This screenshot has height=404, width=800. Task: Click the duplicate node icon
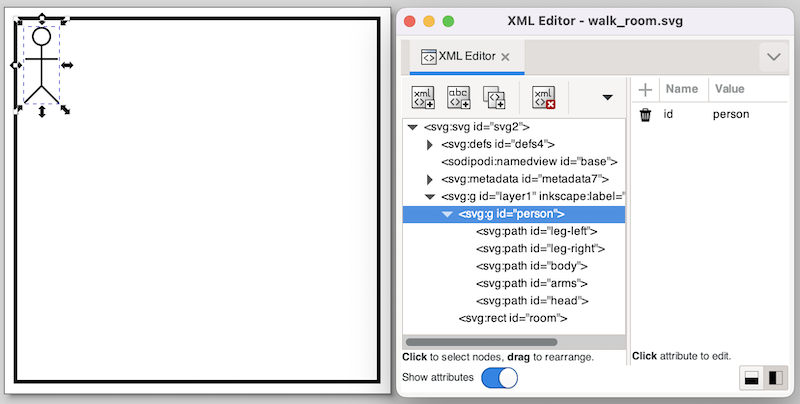click(x=493, y=97)
